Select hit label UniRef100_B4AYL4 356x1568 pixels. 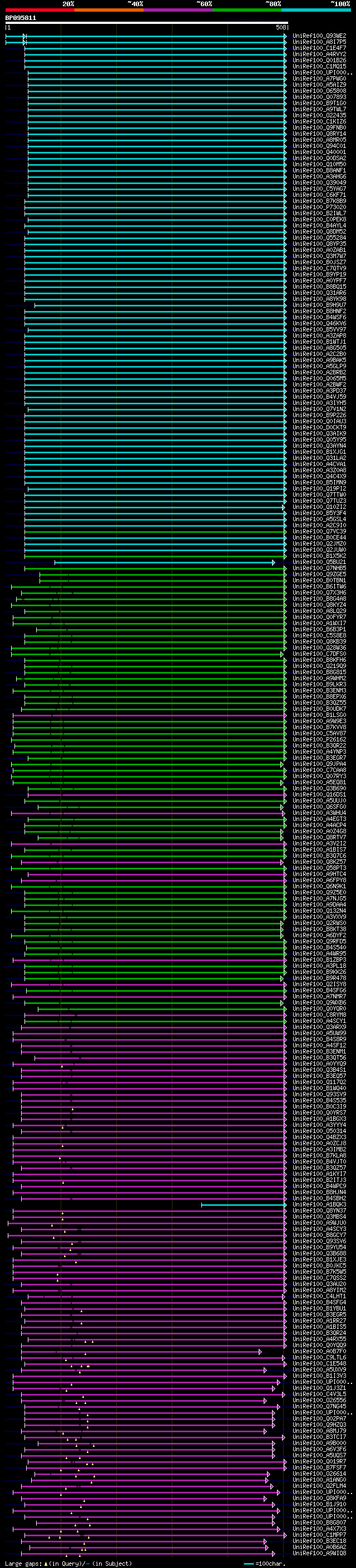(x=319, y=226)
